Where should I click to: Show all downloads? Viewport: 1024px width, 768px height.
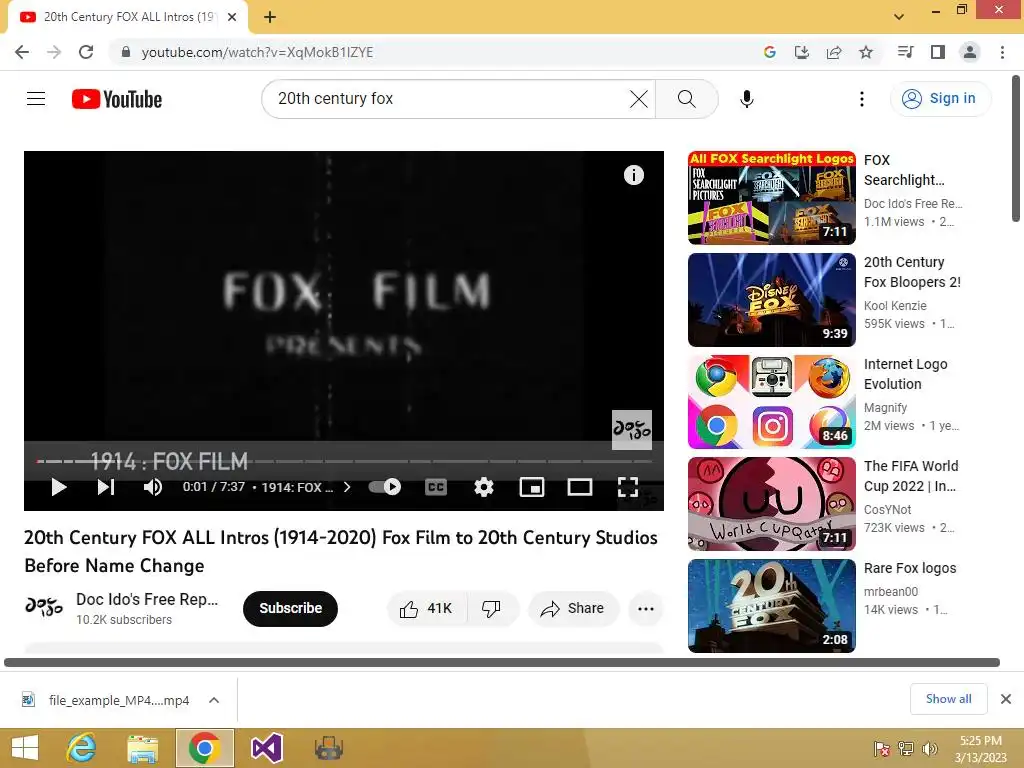tap(948, 699)
